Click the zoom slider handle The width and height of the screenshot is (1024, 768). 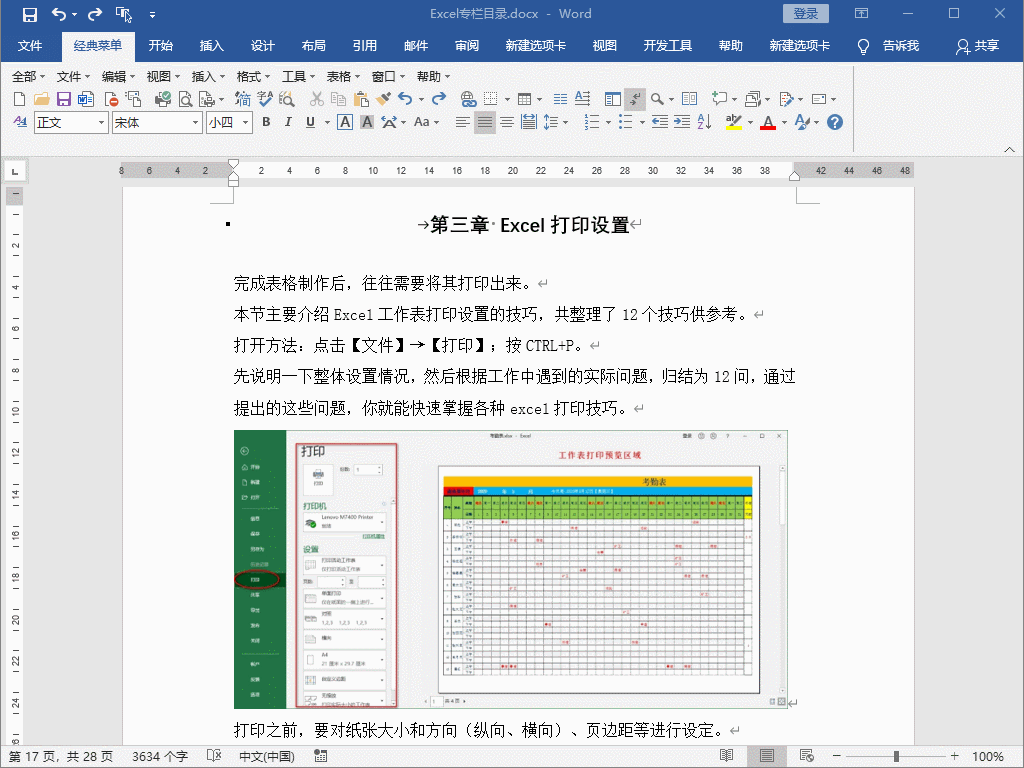(896, 756)
